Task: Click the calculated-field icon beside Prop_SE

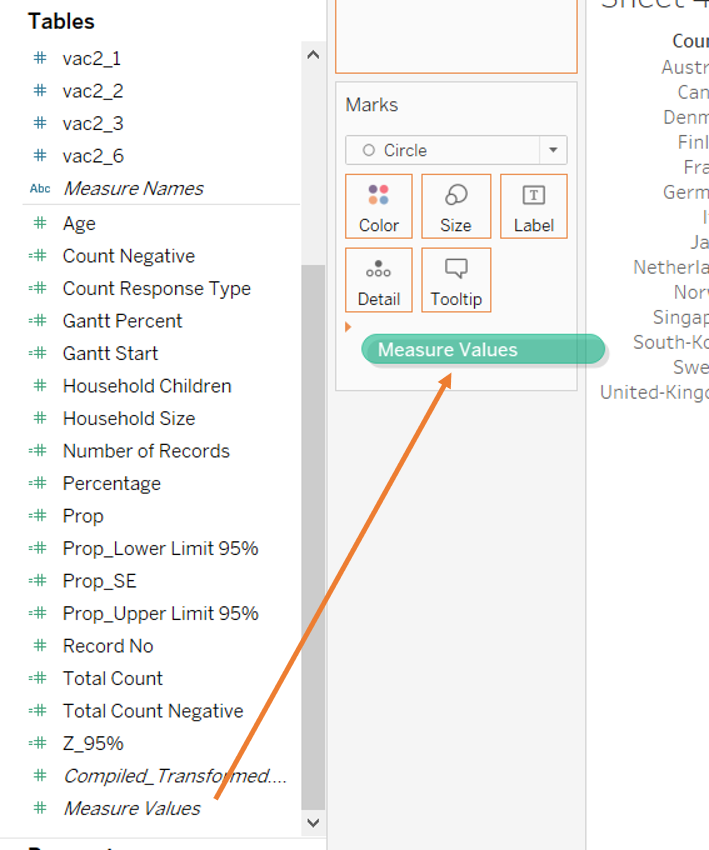Action: point(38,581)
